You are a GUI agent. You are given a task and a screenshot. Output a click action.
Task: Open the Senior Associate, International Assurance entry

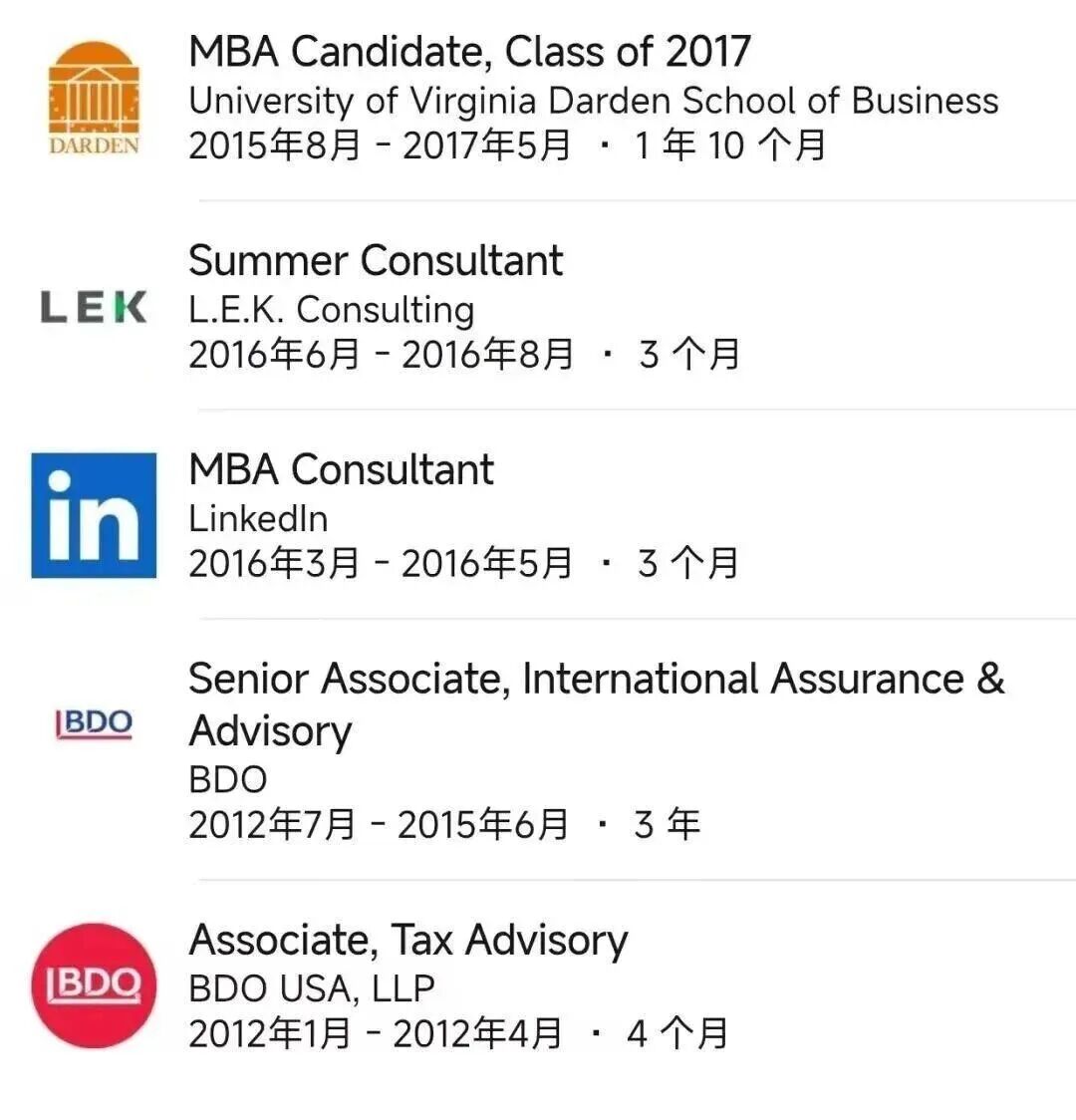pos(596,679)
